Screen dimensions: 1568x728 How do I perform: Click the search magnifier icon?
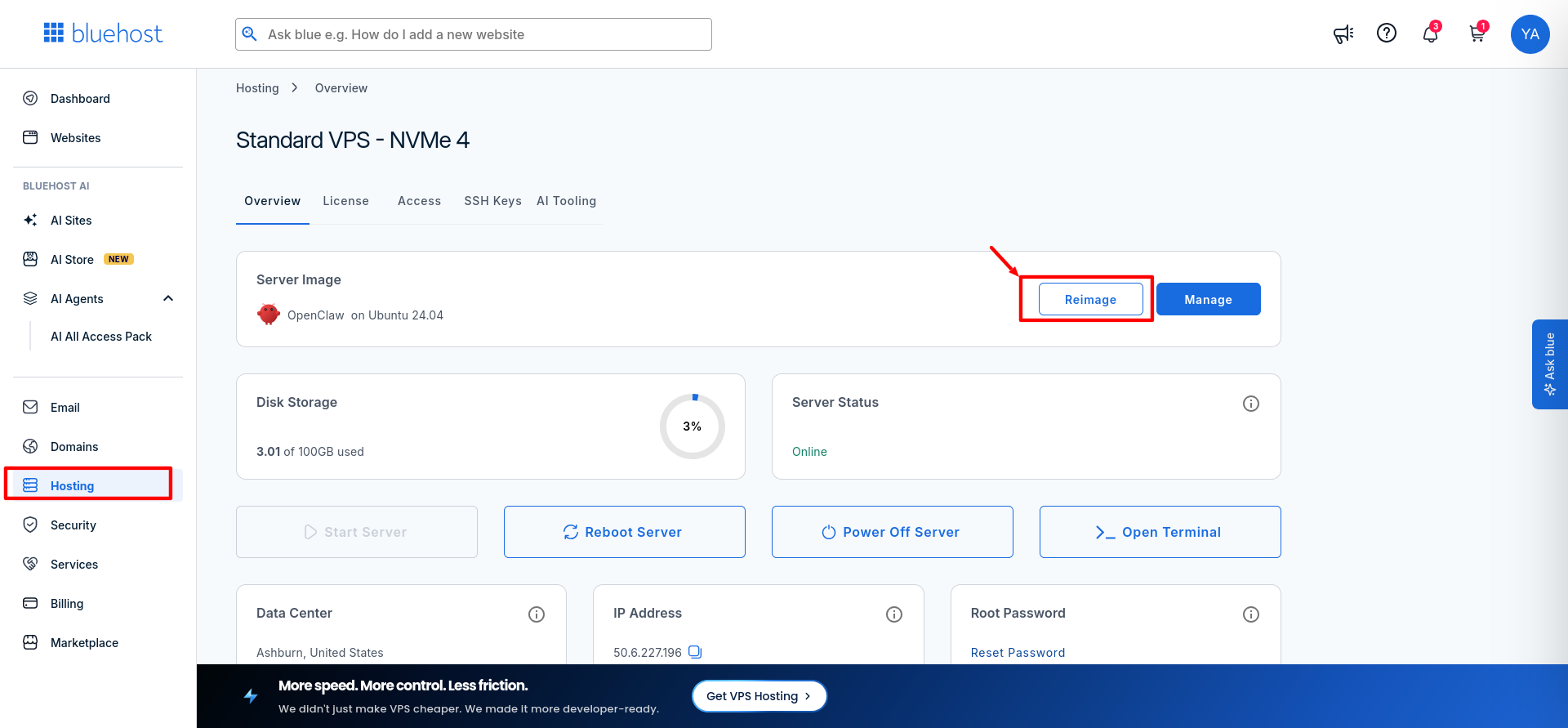tap(250, 33)
